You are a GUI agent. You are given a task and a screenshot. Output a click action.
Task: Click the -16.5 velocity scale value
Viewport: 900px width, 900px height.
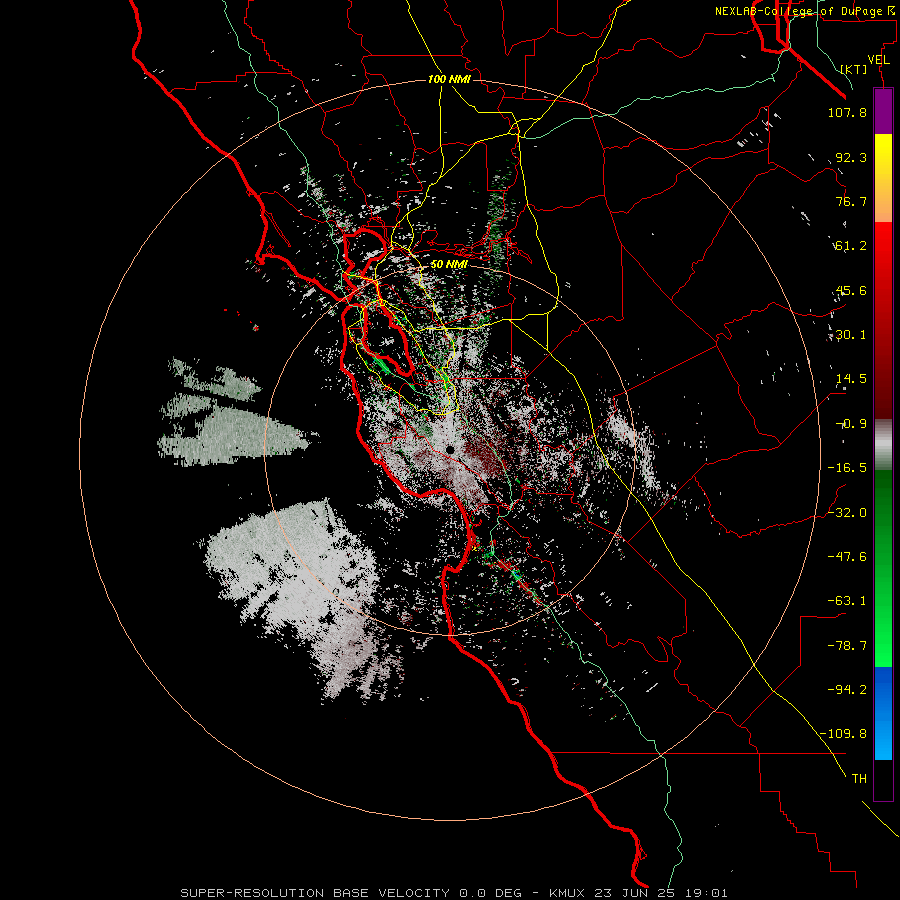(847, 468)
